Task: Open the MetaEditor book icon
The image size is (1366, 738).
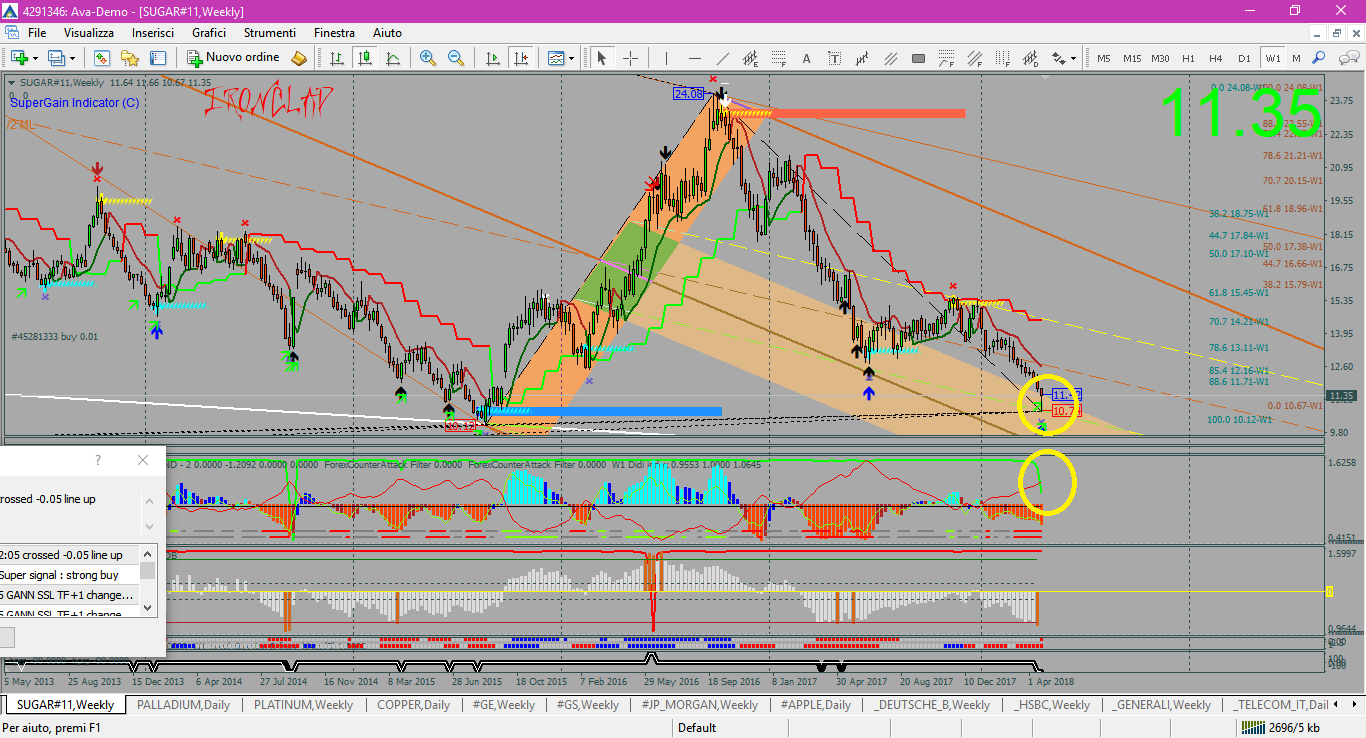Action: (x=299, y=58)
